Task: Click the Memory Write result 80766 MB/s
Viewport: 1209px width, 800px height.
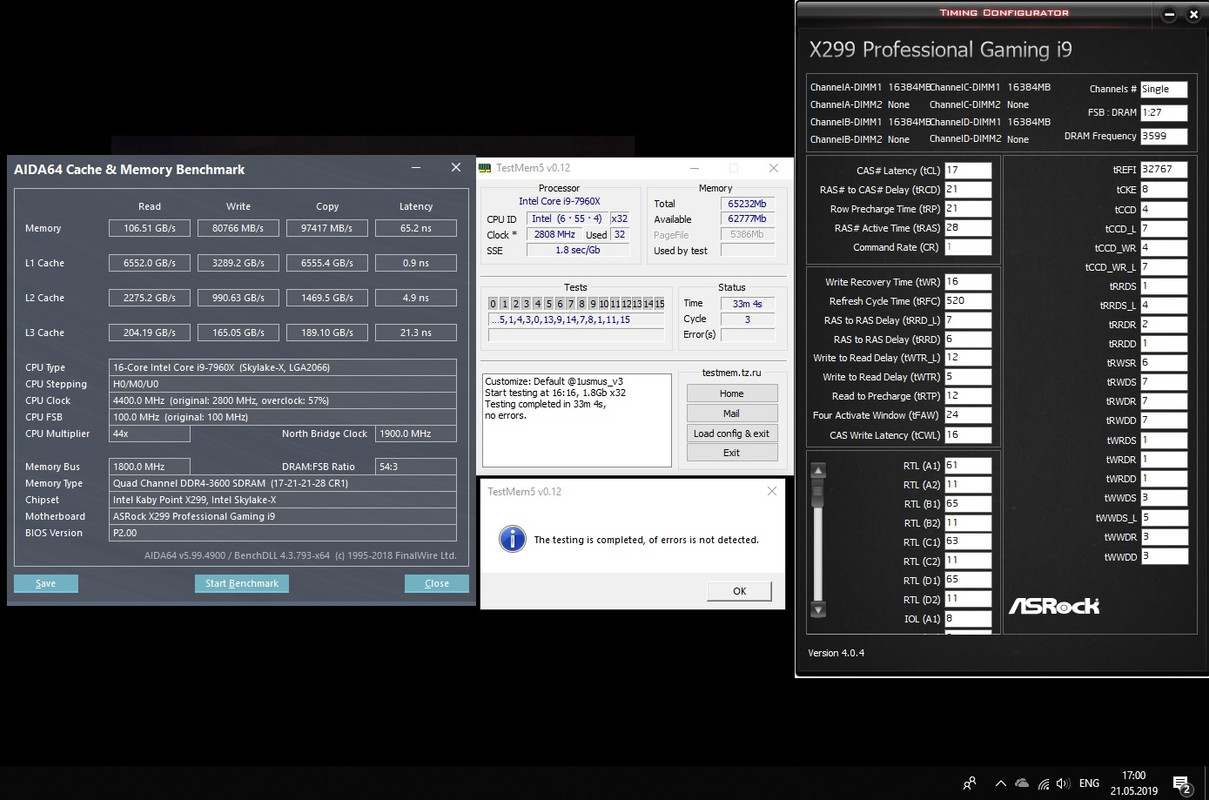Action: pyautogui.click(x=238, y=228)
